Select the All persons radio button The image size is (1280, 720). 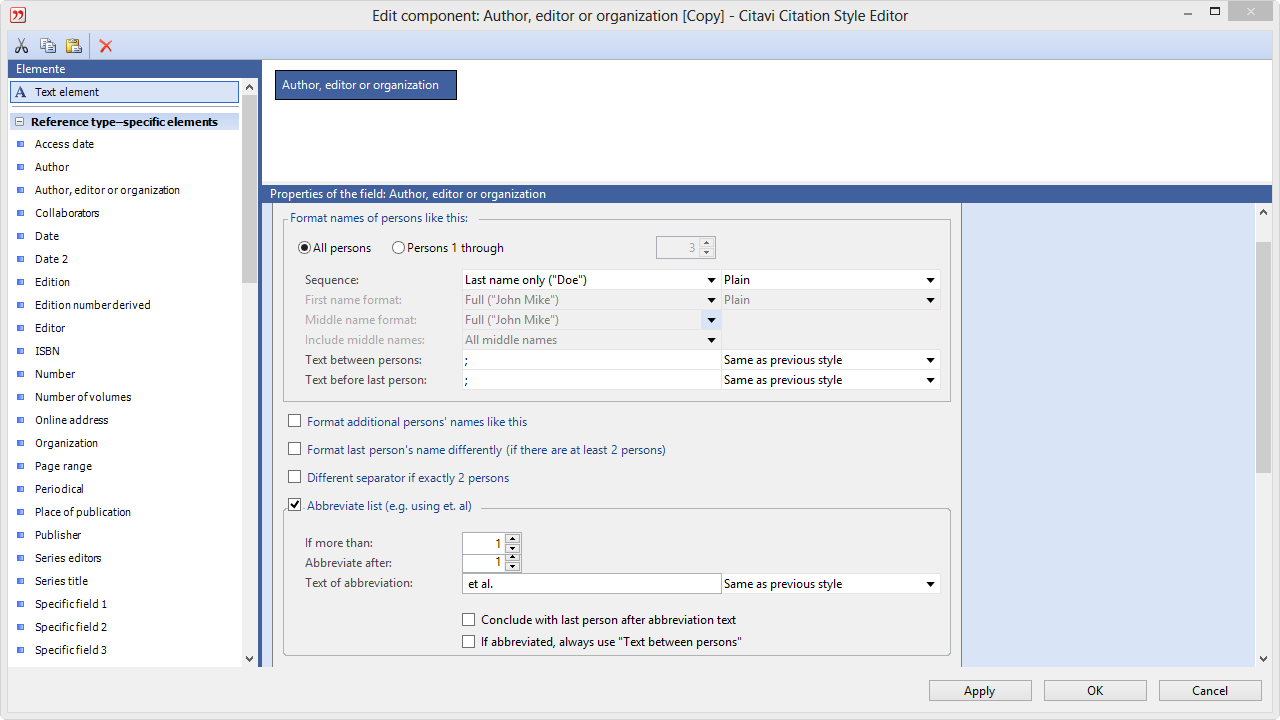(304, 248)
